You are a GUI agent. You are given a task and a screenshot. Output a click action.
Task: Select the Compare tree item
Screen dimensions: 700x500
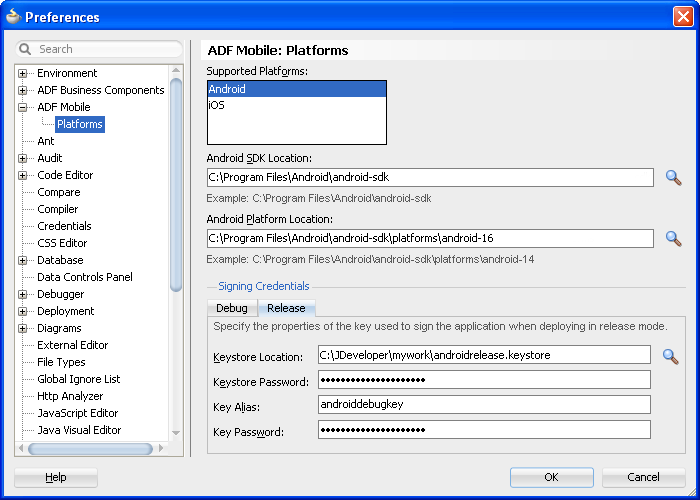click(x=59, y=192)
